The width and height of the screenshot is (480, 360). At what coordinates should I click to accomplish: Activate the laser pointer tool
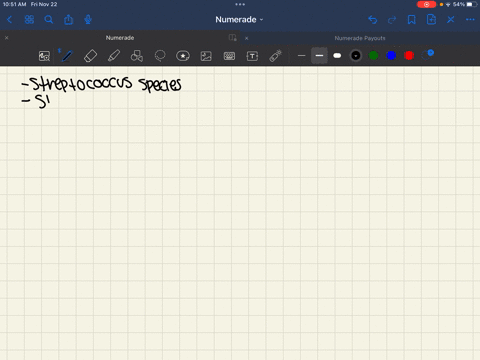(x=275, y=56)
